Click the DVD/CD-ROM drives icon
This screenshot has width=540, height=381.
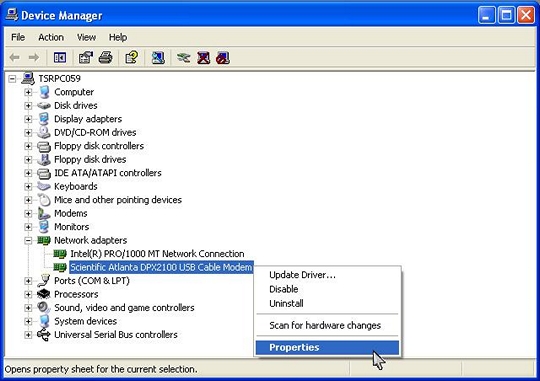(x=44, y=132)
